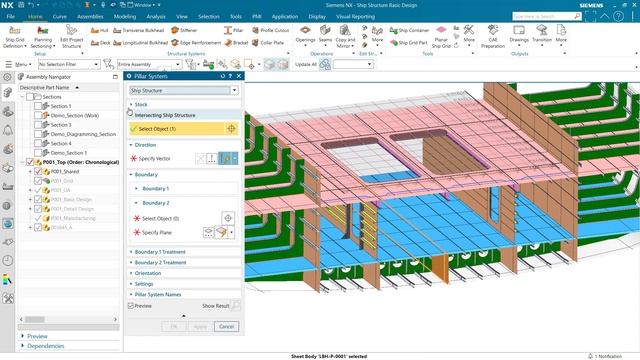
Task: Toggle P001_Top assembly checkbox
Action: pos(30,162)
